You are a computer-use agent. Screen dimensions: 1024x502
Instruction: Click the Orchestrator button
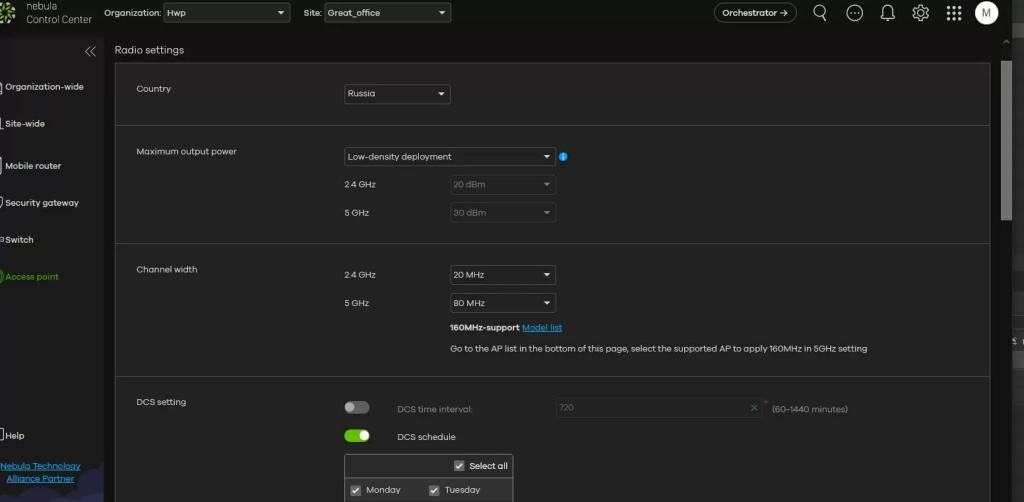pyautogui.click(x=755, y=13)
